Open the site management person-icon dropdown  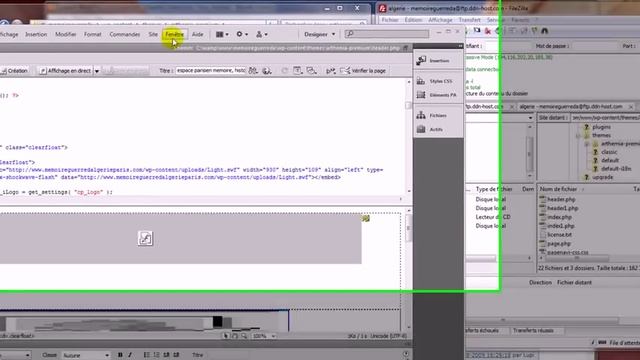pyautogui.click(x=262, y=34)
